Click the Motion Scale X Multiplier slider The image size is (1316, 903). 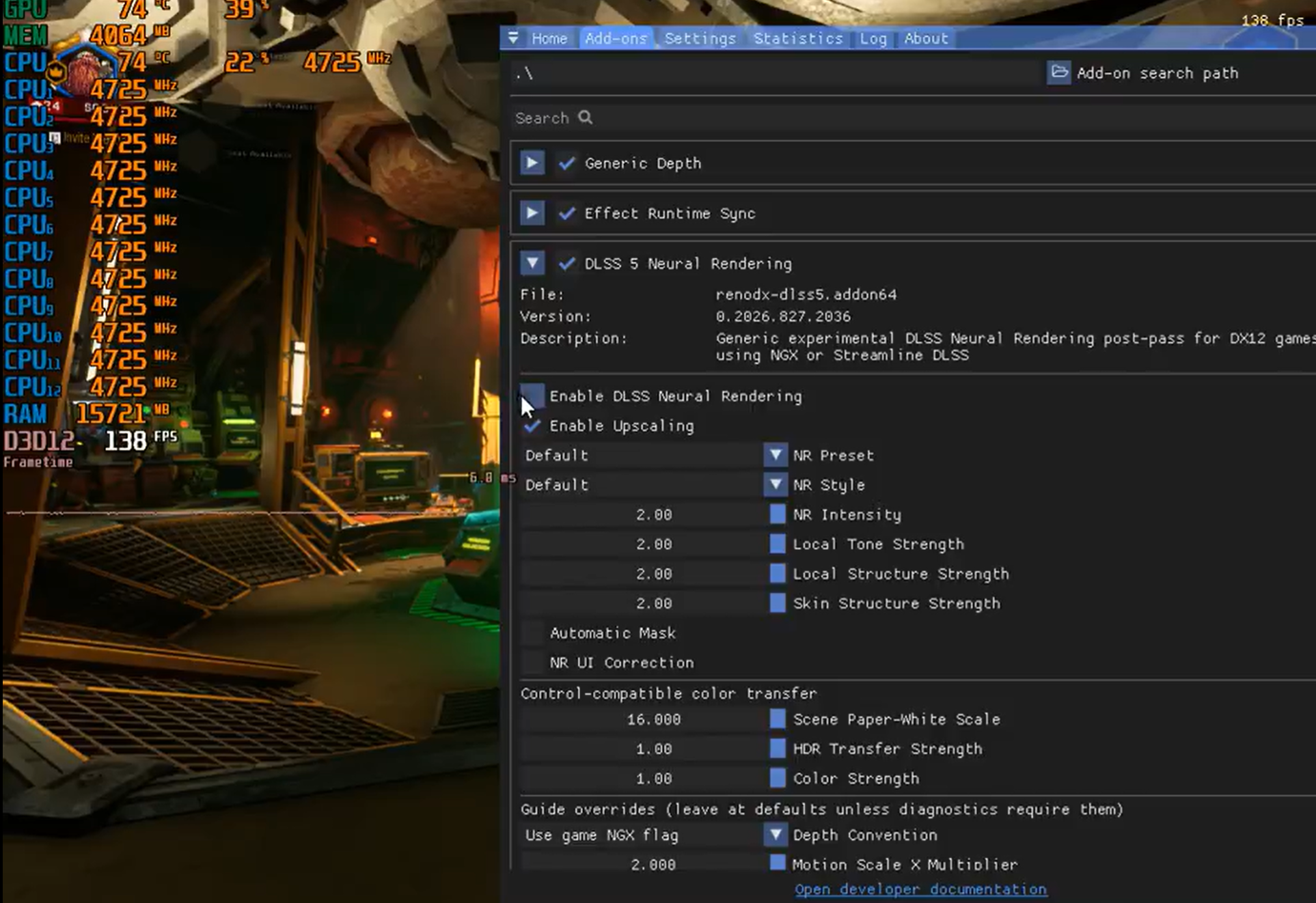(654, 863)
